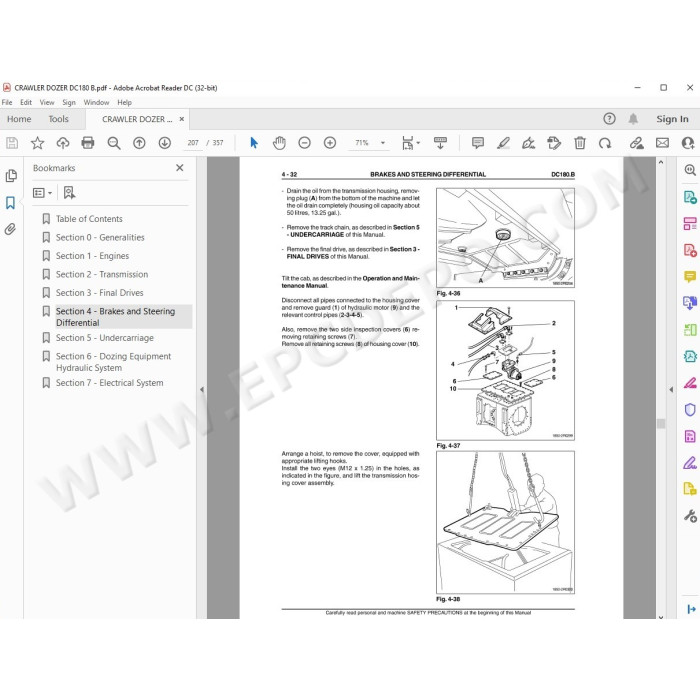This screenshot has height=700, width=700.
Task: Close the Bookmarks panel
Action: 179,168
